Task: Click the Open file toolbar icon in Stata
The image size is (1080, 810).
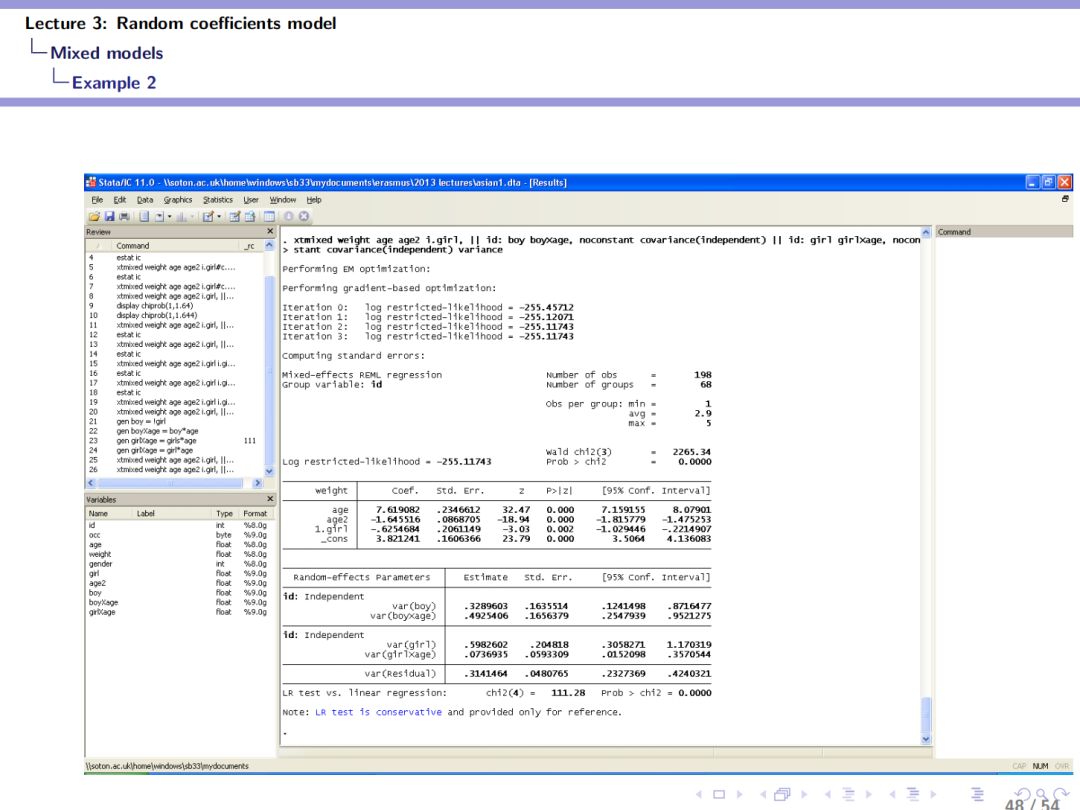Action: (x=94, y=216)
